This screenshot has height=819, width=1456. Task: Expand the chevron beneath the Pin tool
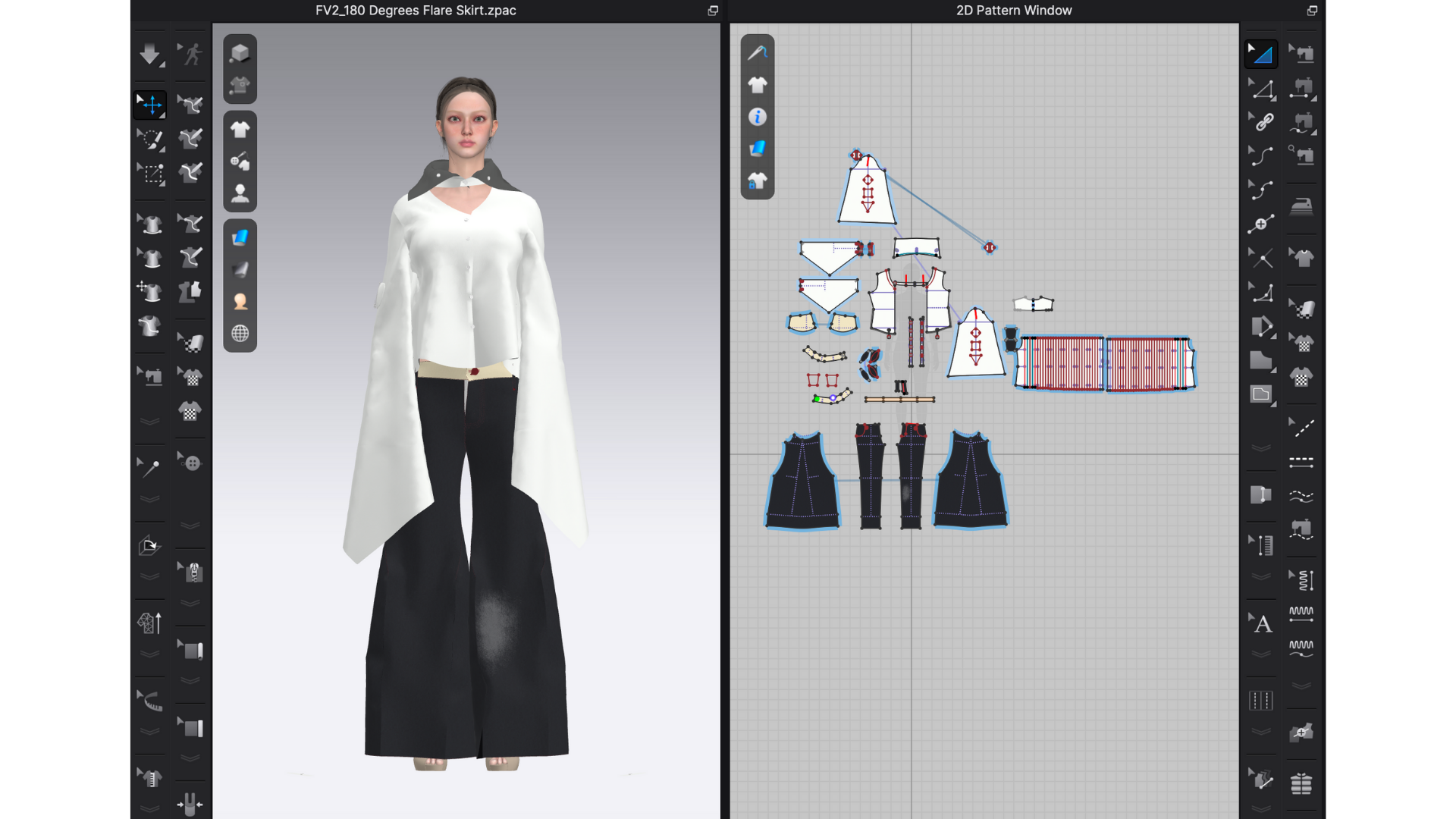tap(150, 500)
